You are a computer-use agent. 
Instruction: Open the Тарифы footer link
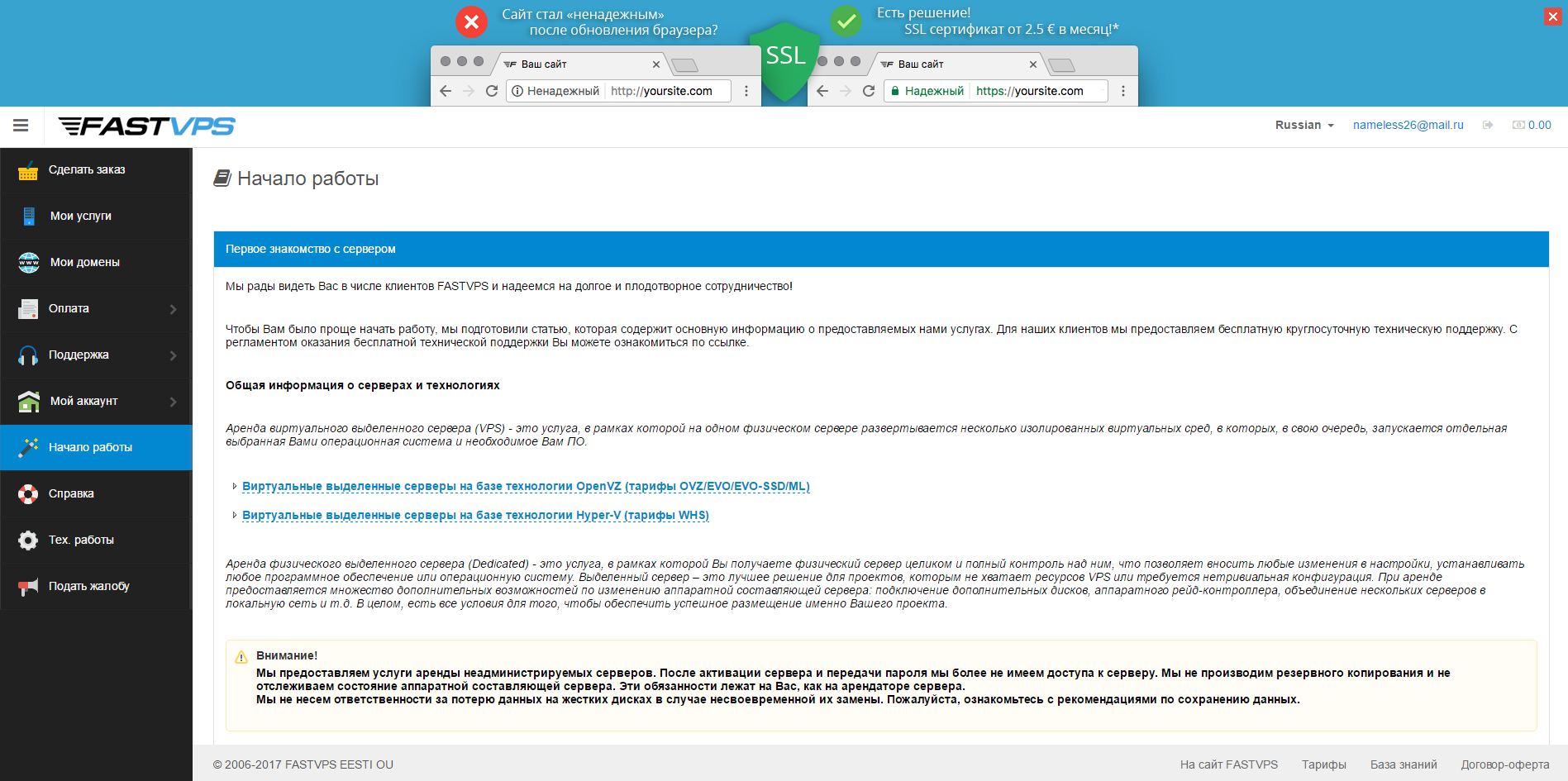pos(1324,764)
